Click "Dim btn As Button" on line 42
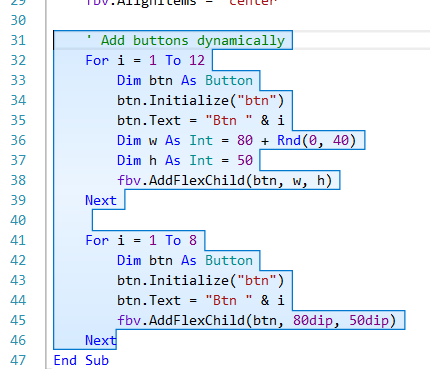The width and height of the screenshot is (430, 369). click(185, 260)
